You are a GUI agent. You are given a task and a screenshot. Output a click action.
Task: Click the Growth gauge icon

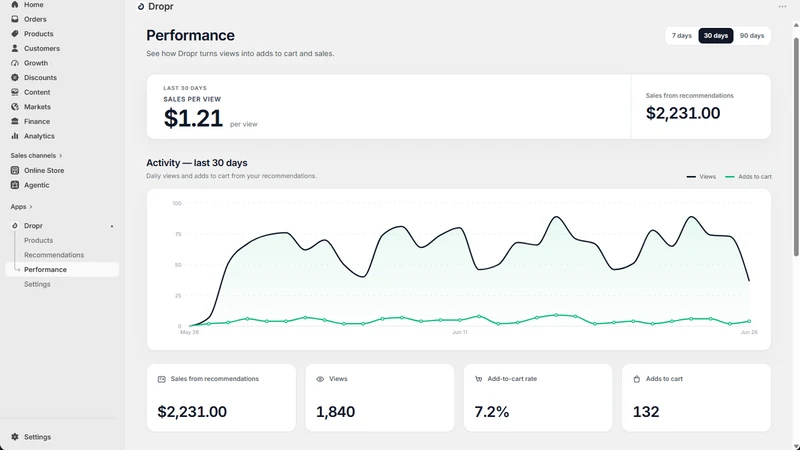[x=15, y=63]
